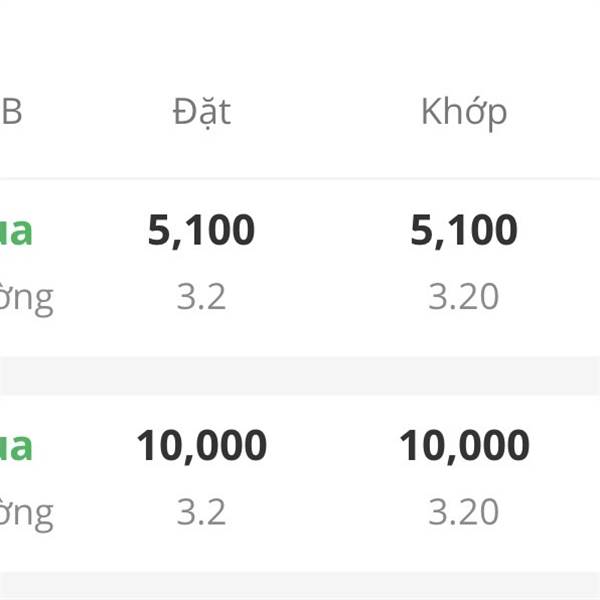Click price 3.2 below the 10,000 Đặt quantity

pyautogui.click(x=201, y=512)
